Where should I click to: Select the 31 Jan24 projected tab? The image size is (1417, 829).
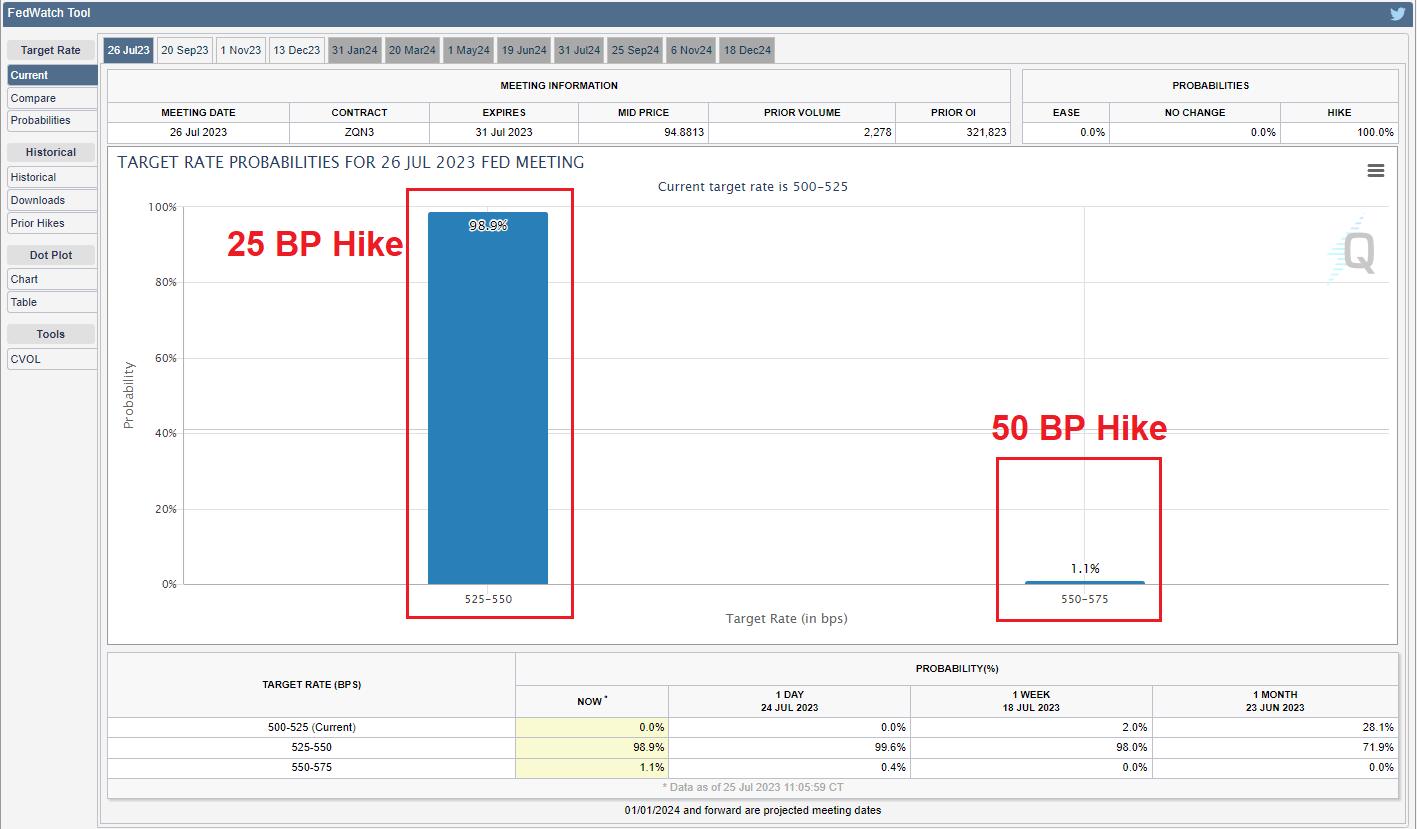point(354,50)
